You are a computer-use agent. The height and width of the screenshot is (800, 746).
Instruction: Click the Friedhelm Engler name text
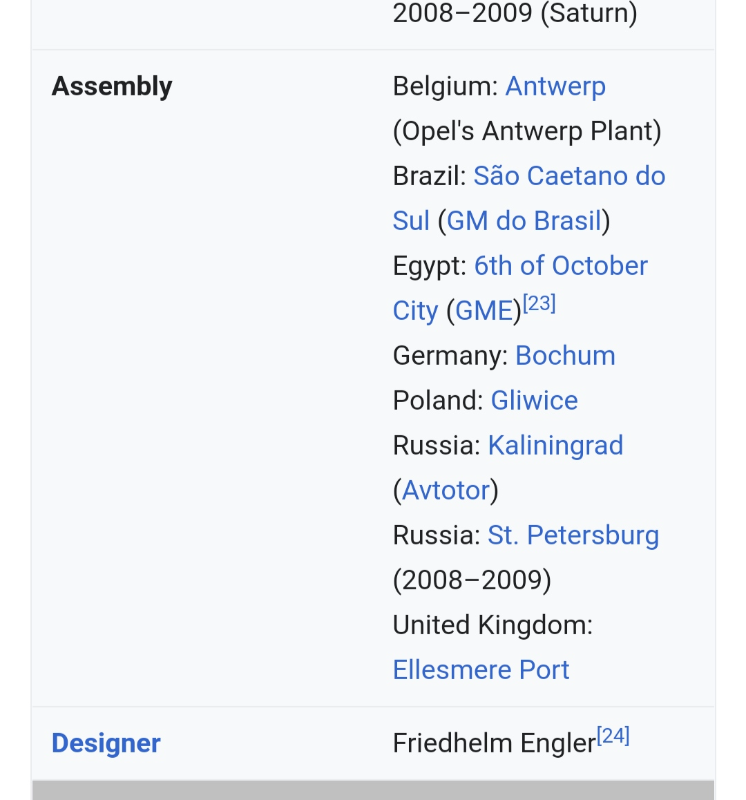click(494, 744)
